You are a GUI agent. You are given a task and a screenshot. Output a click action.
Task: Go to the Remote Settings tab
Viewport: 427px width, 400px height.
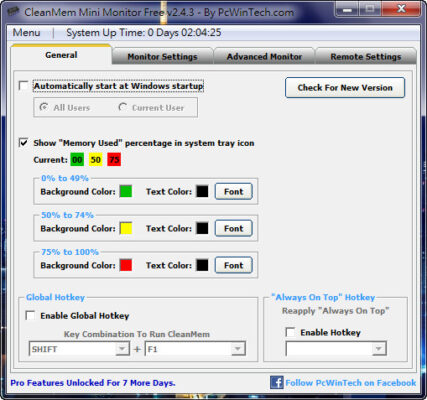tap(366, 57)
